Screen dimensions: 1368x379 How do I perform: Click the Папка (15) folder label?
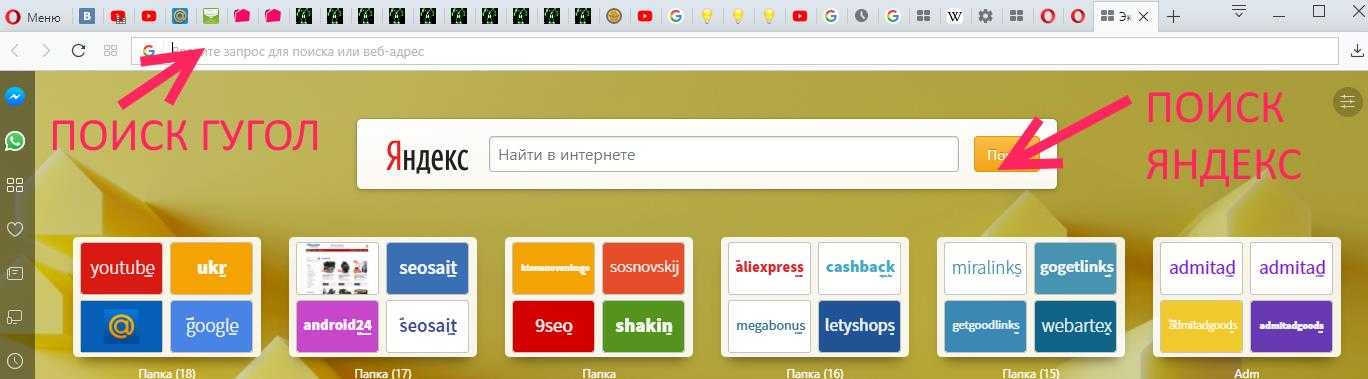1031,373
